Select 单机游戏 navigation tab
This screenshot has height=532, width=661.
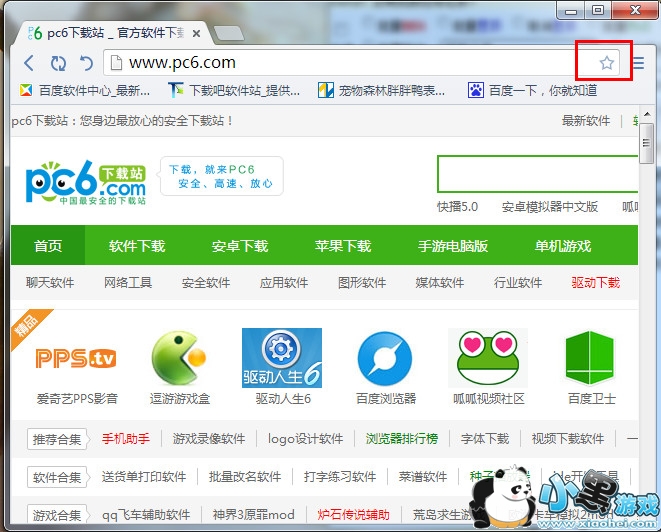(563, 245)
